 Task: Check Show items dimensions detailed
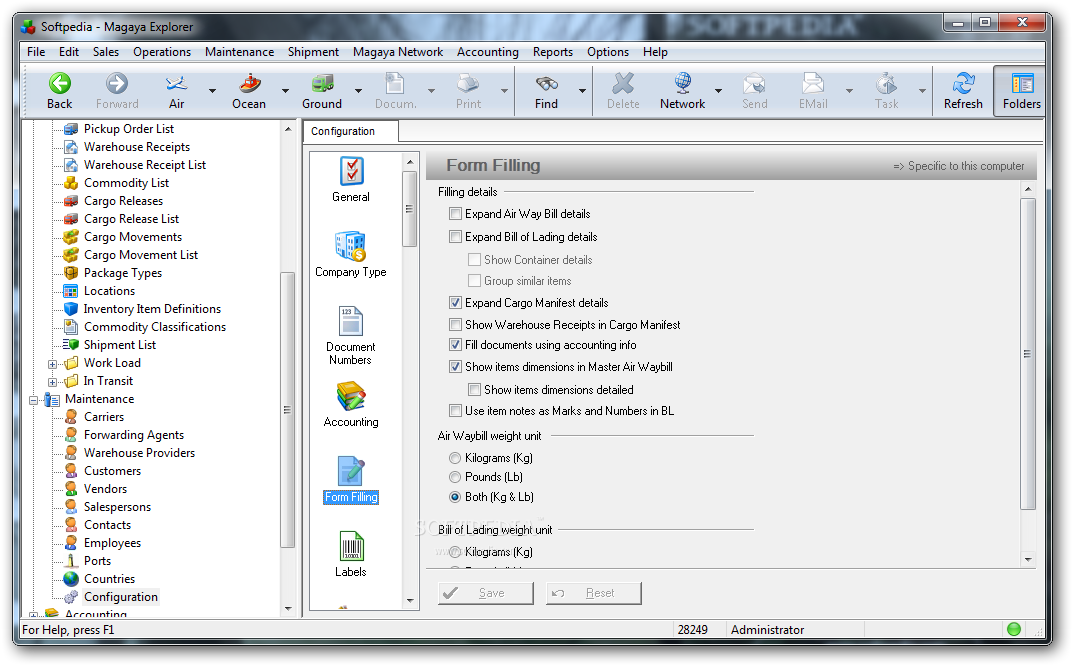[474, 389]
